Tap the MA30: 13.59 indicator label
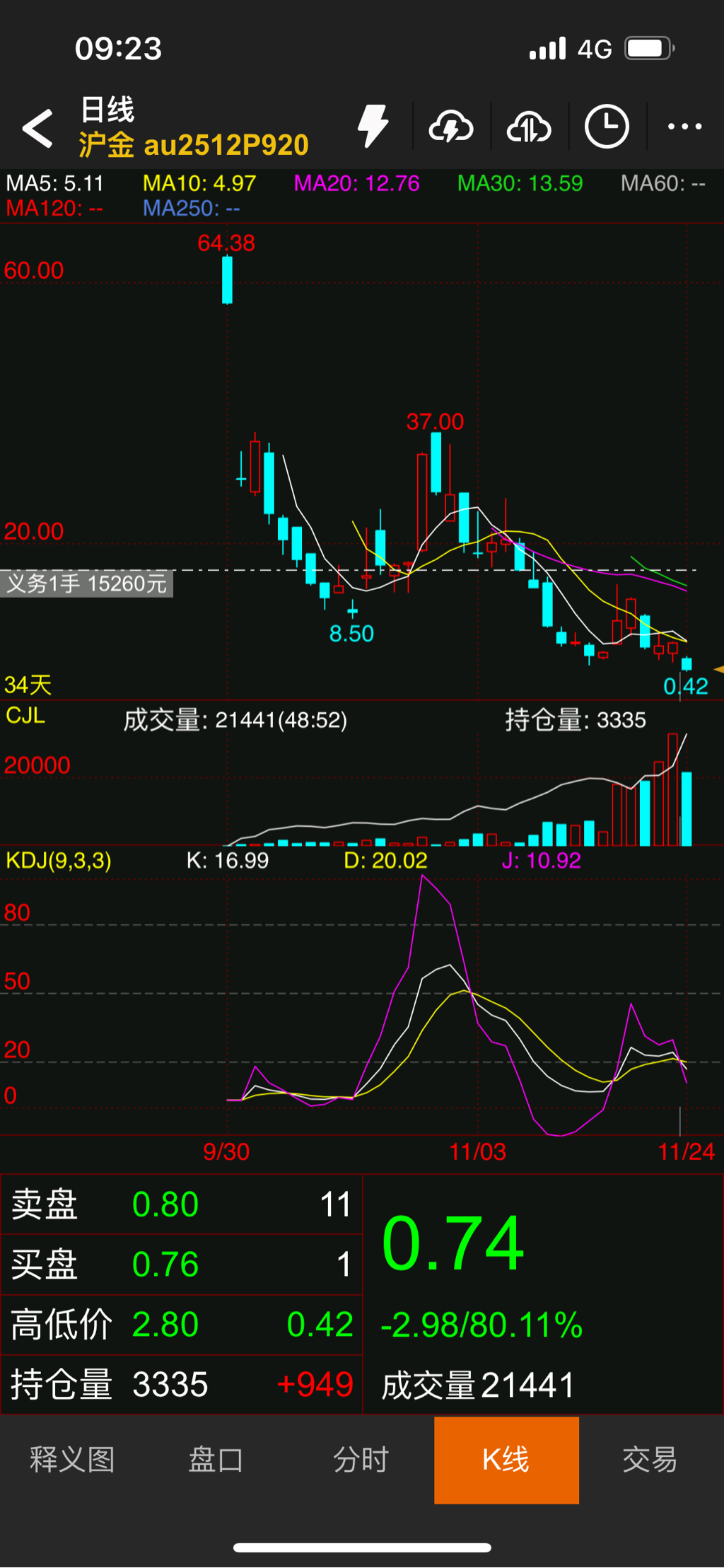The width and height of the screenshot is (724, 1568). (520, 184)
